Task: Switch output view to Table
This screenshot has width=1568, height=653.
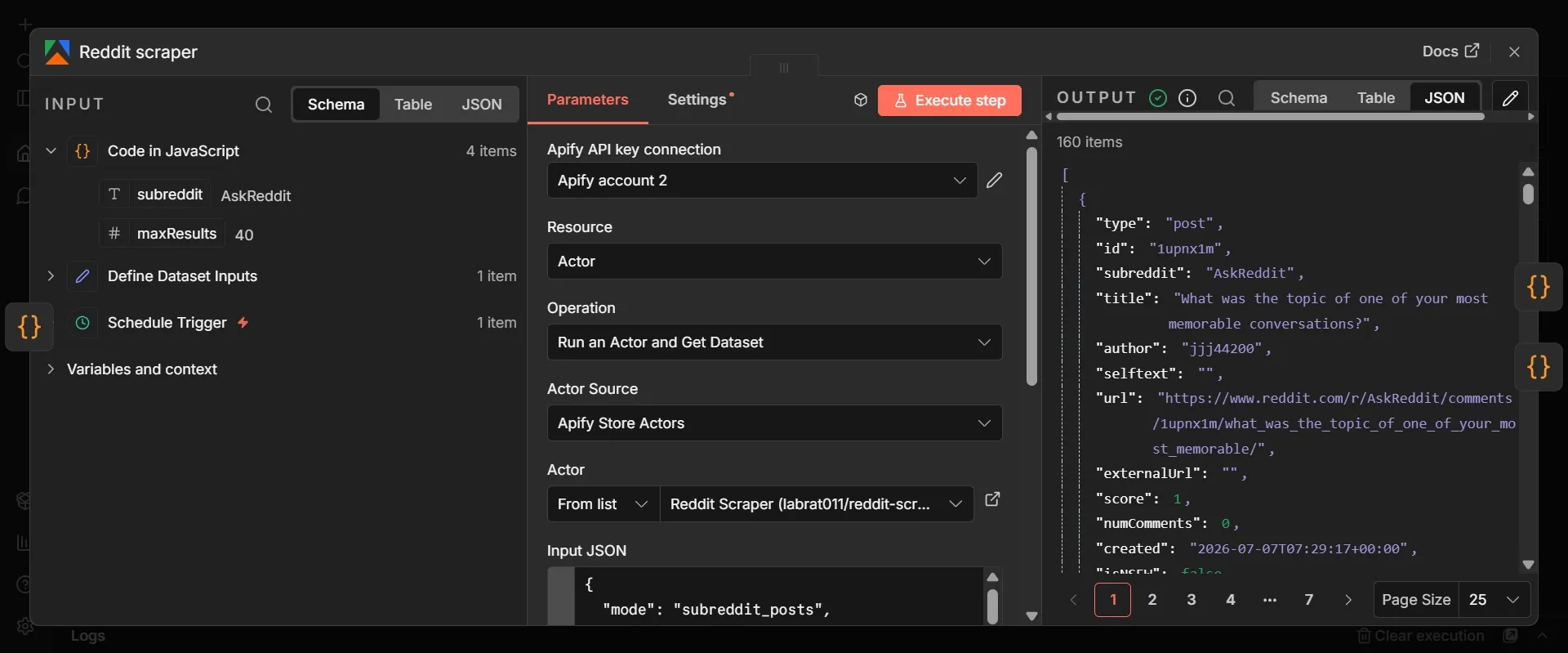Action: point(1376,98)
